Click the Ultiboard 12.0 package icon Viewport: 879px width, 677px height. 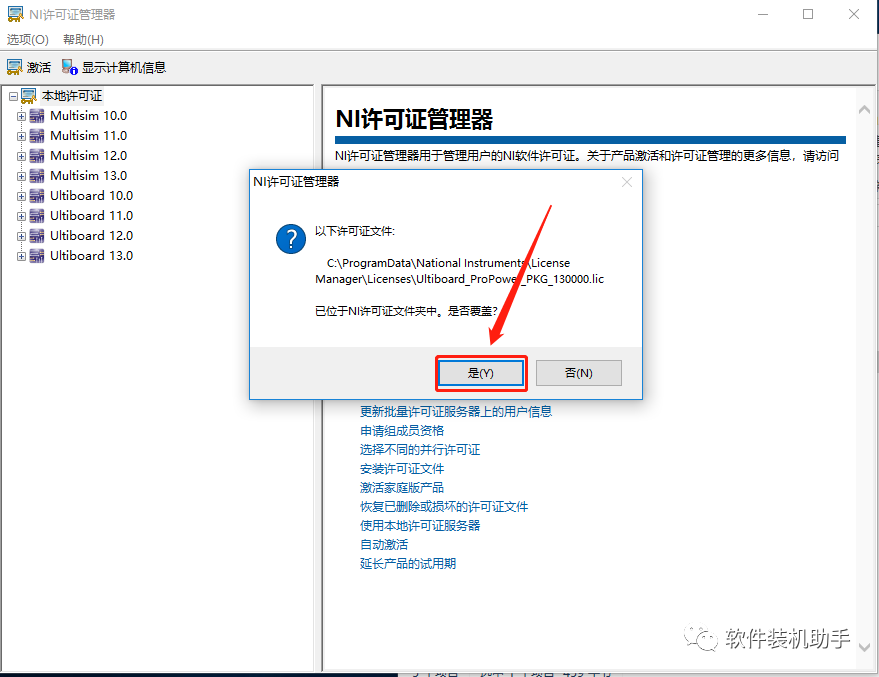(37, 236)
